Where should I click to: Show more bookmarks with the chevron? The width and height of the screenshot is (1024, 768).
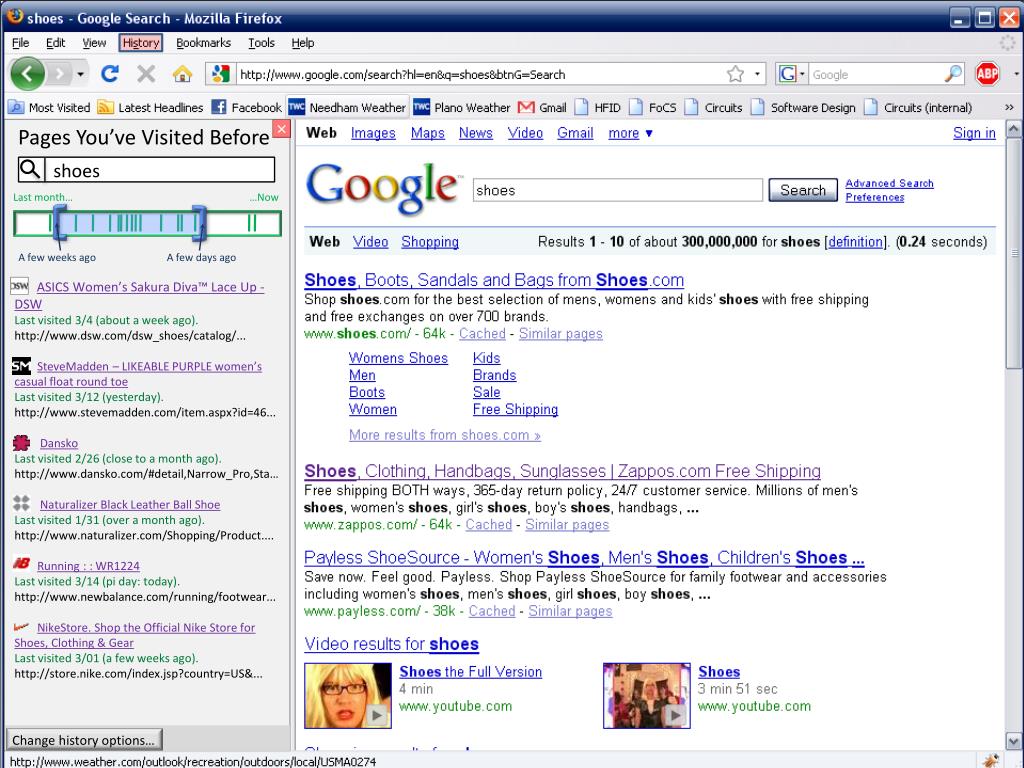1009,107
